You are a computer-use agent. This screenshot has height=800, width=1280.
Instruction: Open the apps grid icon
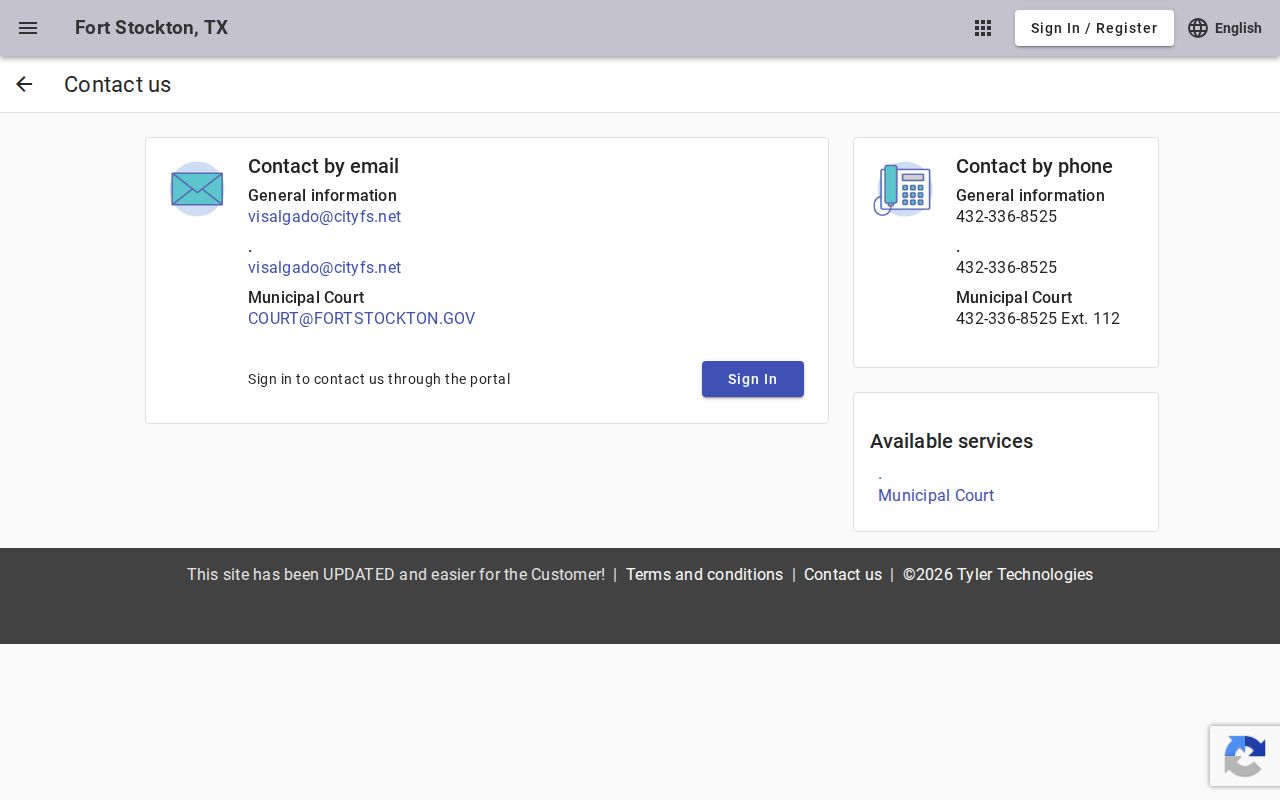(x=983, y=28)
